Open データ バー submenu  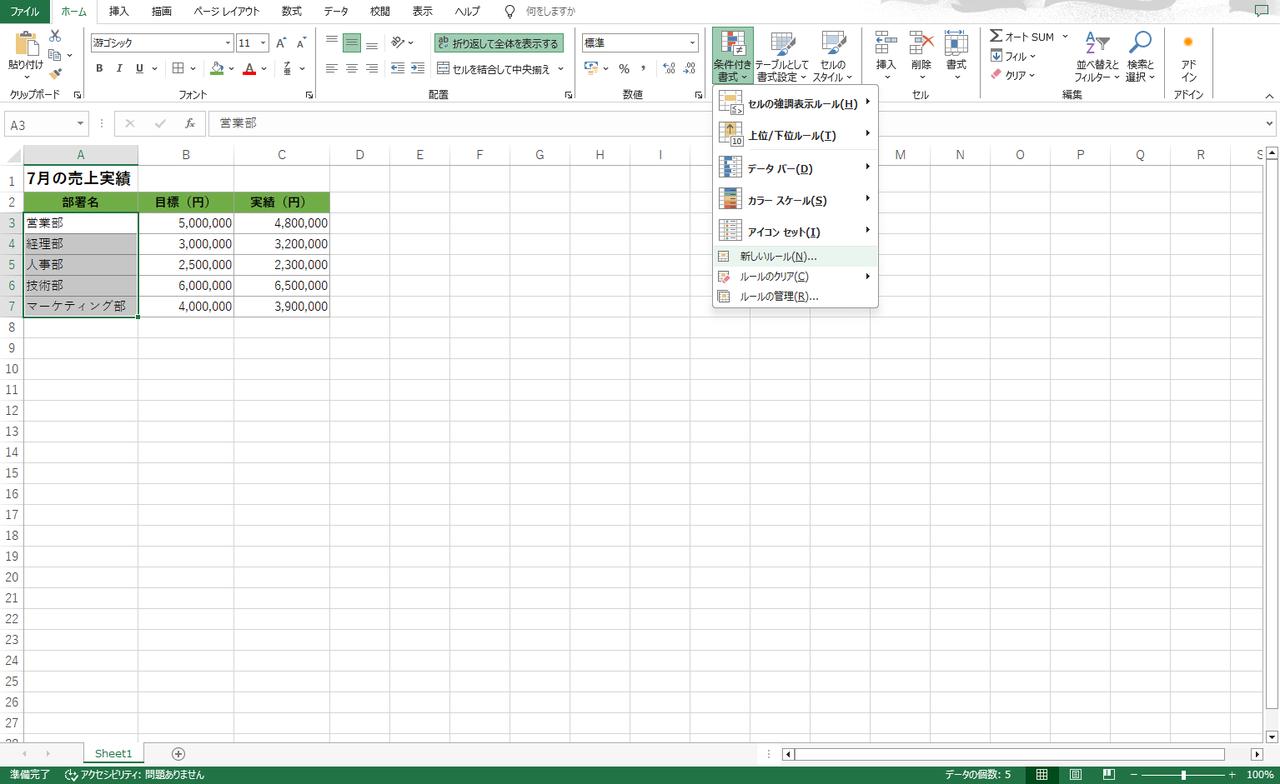[795, 168]
